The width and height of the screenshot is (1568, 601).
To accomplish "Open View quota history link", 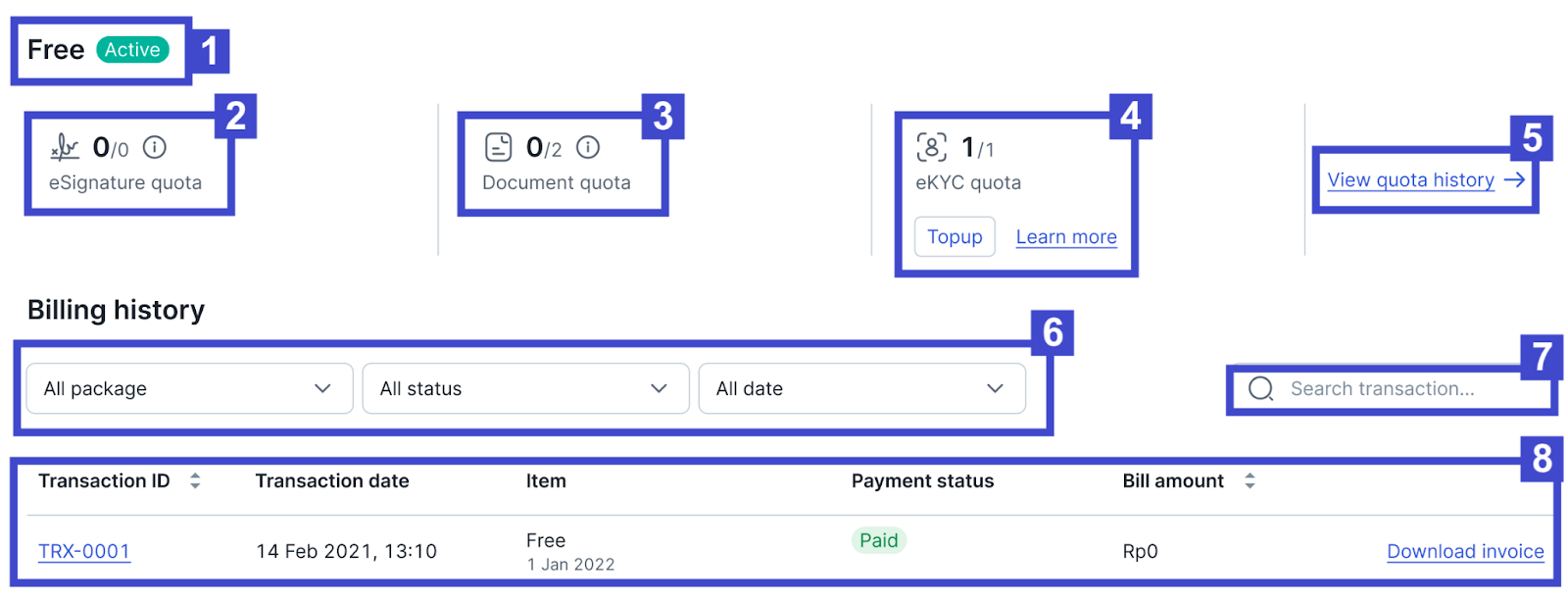I will pyautogui.click(x=1410, y=179).
